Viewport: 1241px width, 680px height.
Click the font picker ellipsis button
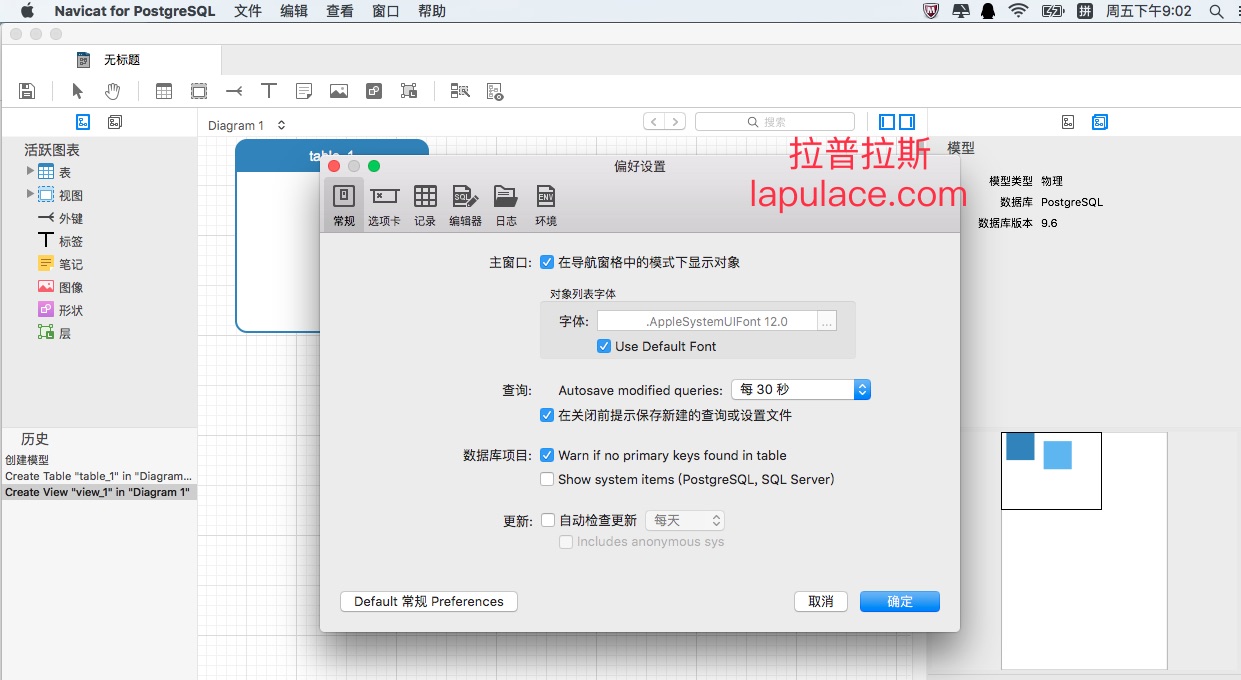click(827, 321)
